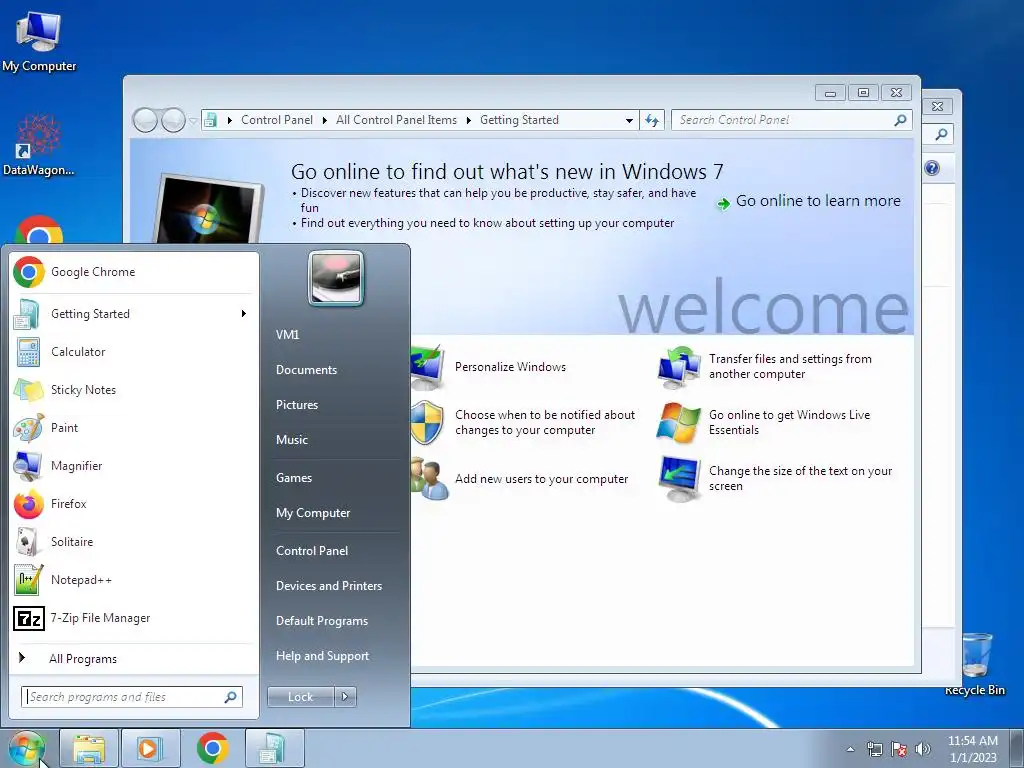1024x768 pixels.
Task: Open Solitaire from the Start menu
Action: pyautogui.click(x=134, y=541)
